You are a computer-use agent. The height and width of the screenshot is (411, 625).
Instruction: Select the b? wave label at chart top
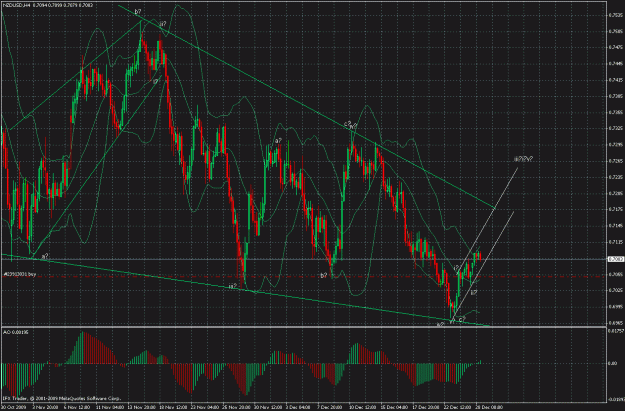tap(138, 12)
